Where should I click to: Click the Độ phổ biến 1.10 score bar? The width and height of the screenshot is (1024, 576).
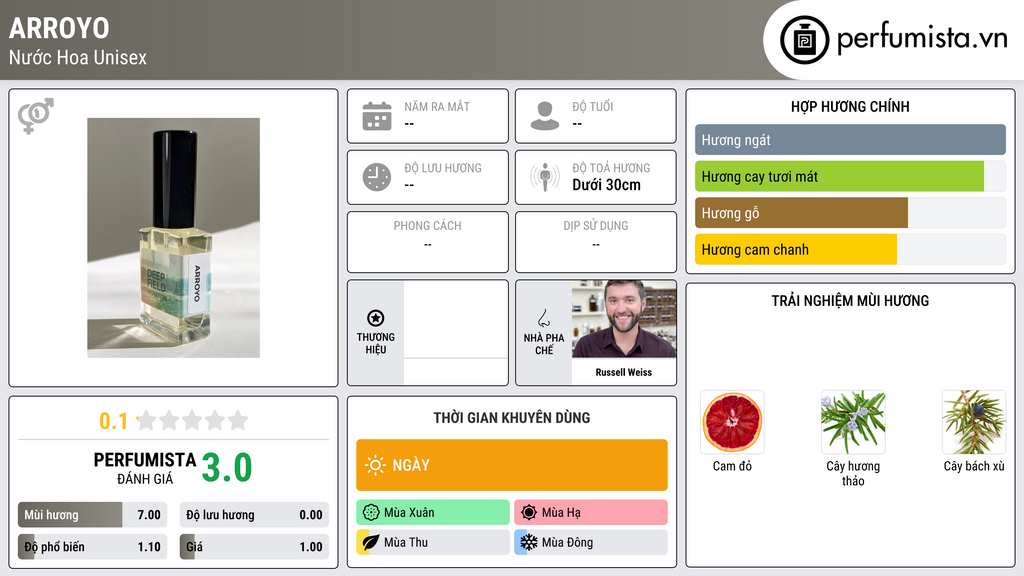(x=93, y=547)
